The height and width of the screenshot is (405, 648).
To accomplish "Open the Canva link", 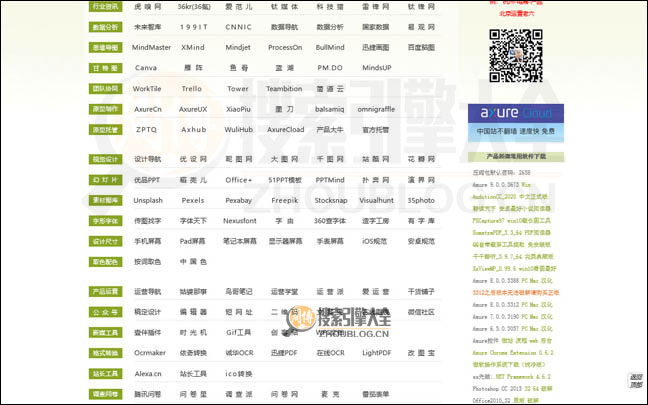I will (146, 68).
